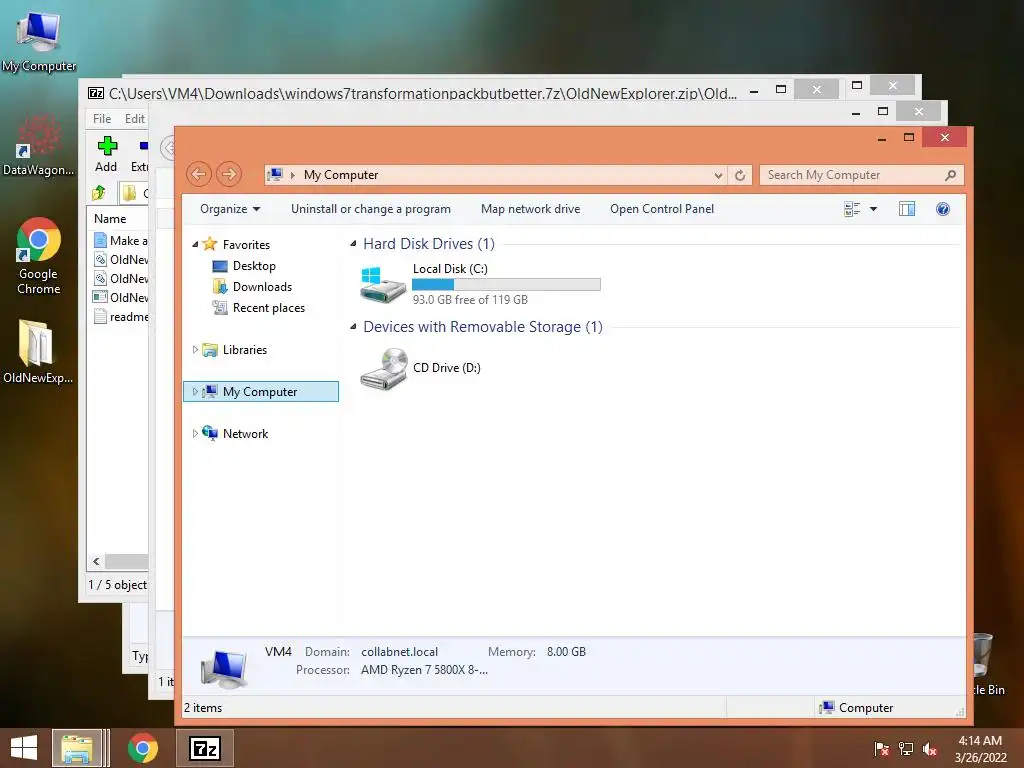This screenshot has height=768, width=1024.
Task: Open Downloads in Favorites sidebar
Action: click(252, 287)
